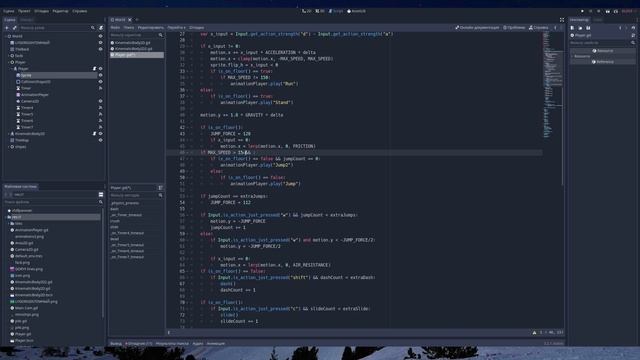Attach a script using the scene dock script icon
Screen dimensions: 640x360
[101, 28]
